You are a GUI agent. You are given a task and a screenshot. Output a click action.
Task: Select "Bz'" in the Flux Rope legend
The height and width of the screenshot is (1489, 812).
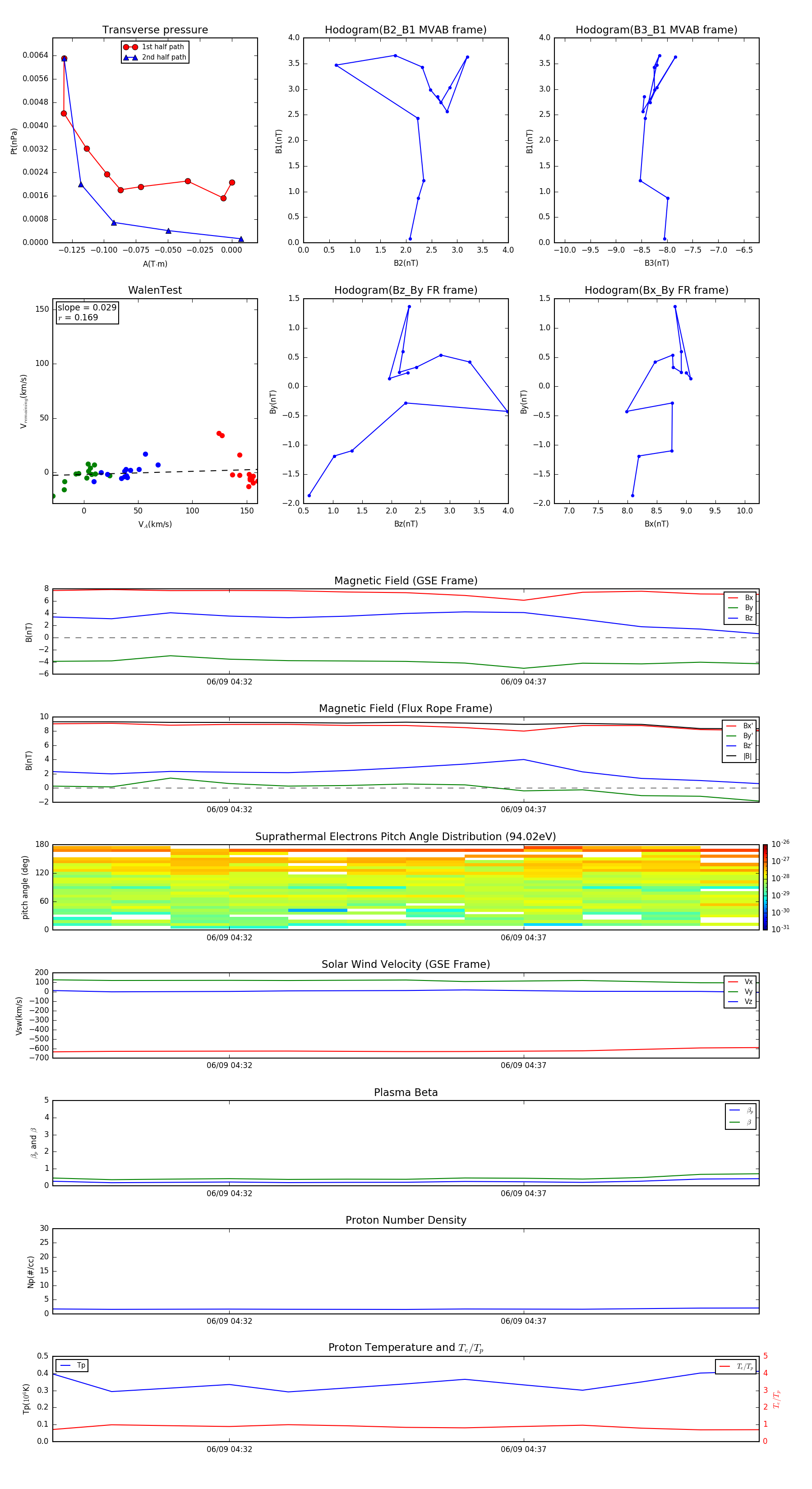(x=739, y=746)
